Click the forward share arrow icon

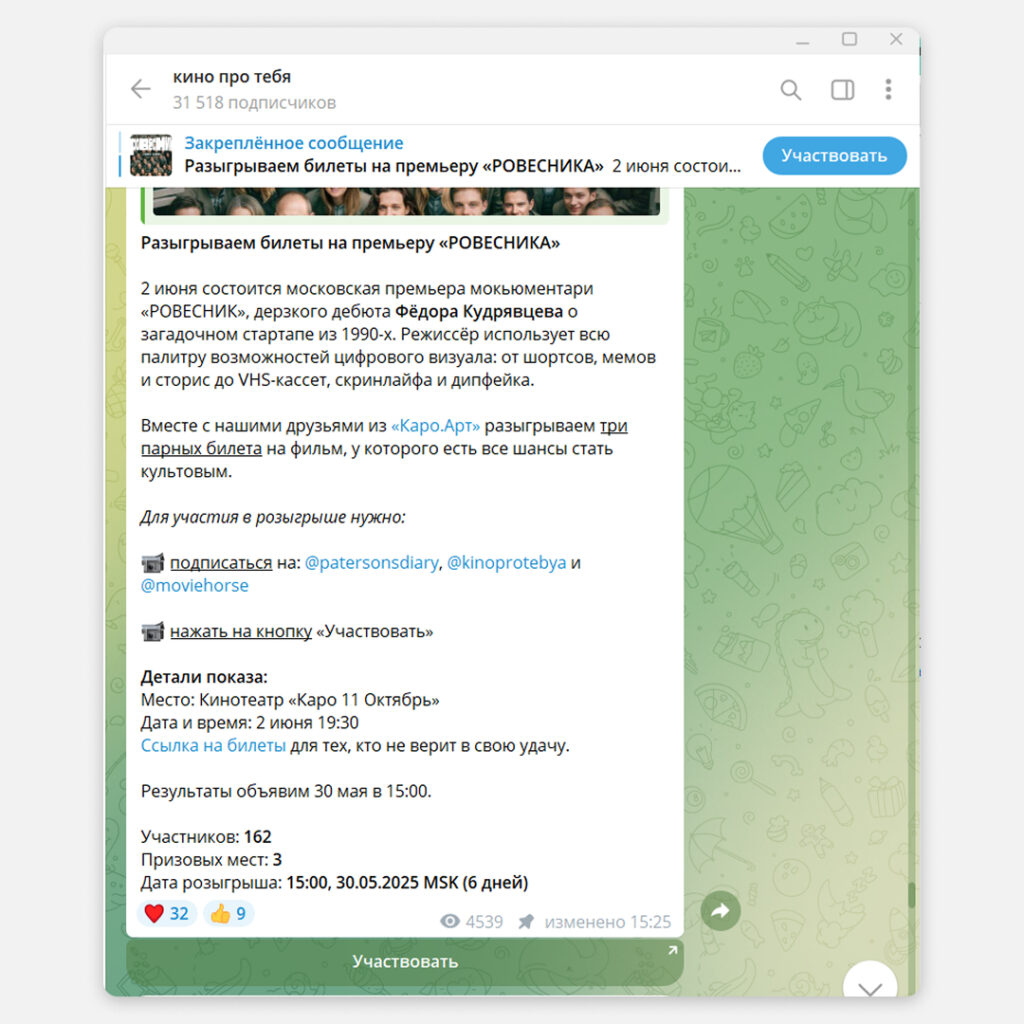click(720, 910)
